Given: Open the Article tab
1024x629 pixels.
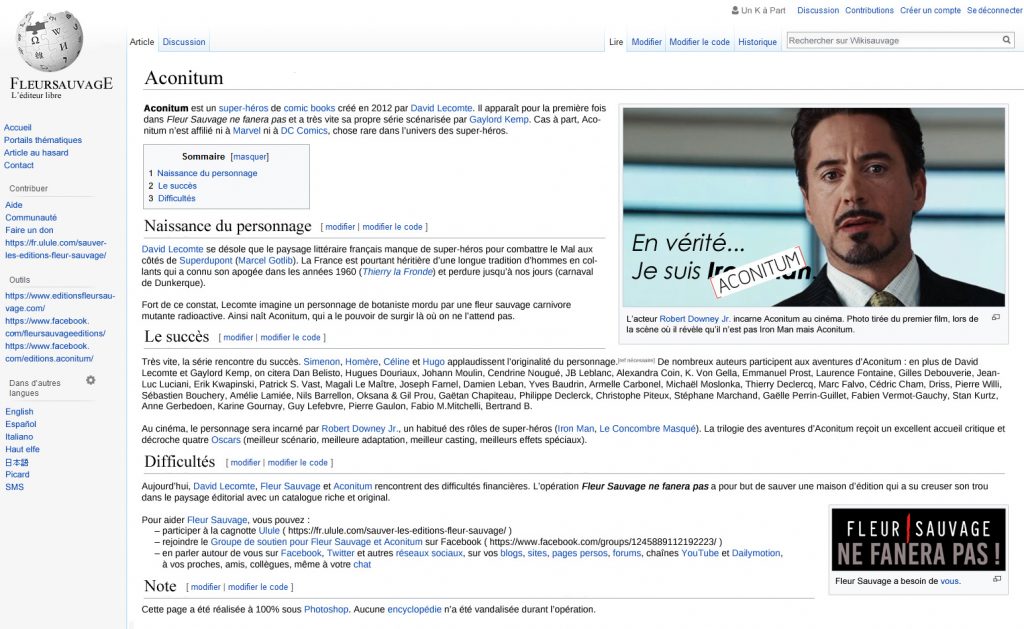Looking at the screenshot, I should point(142,42).
